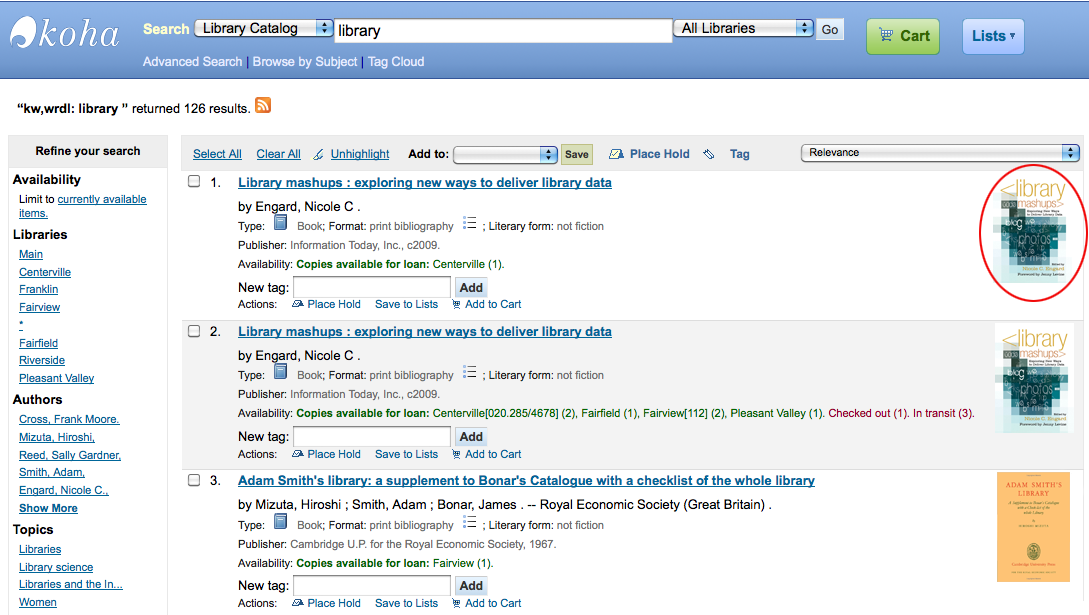The height and width of the screenshot is (615, 1089).
Task: Select the checkbox for Adam Smith's library
Action: click(194, 480)
